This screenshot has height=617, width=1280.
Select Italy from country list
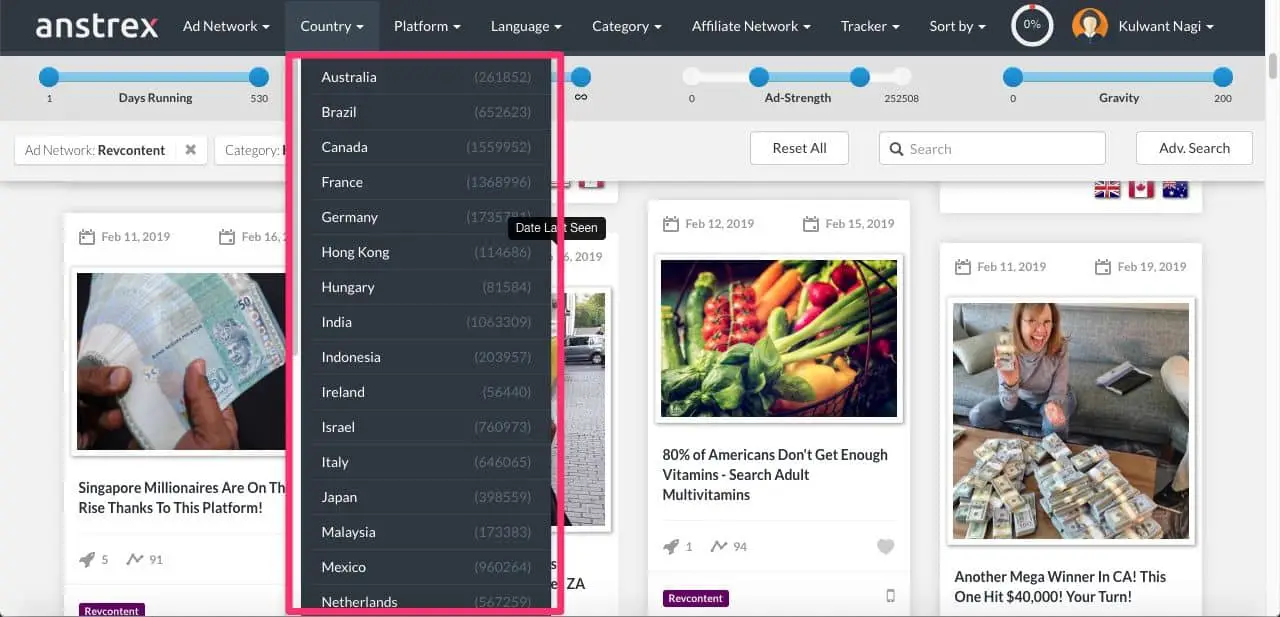pyautogui.click(x=426, y=462)
